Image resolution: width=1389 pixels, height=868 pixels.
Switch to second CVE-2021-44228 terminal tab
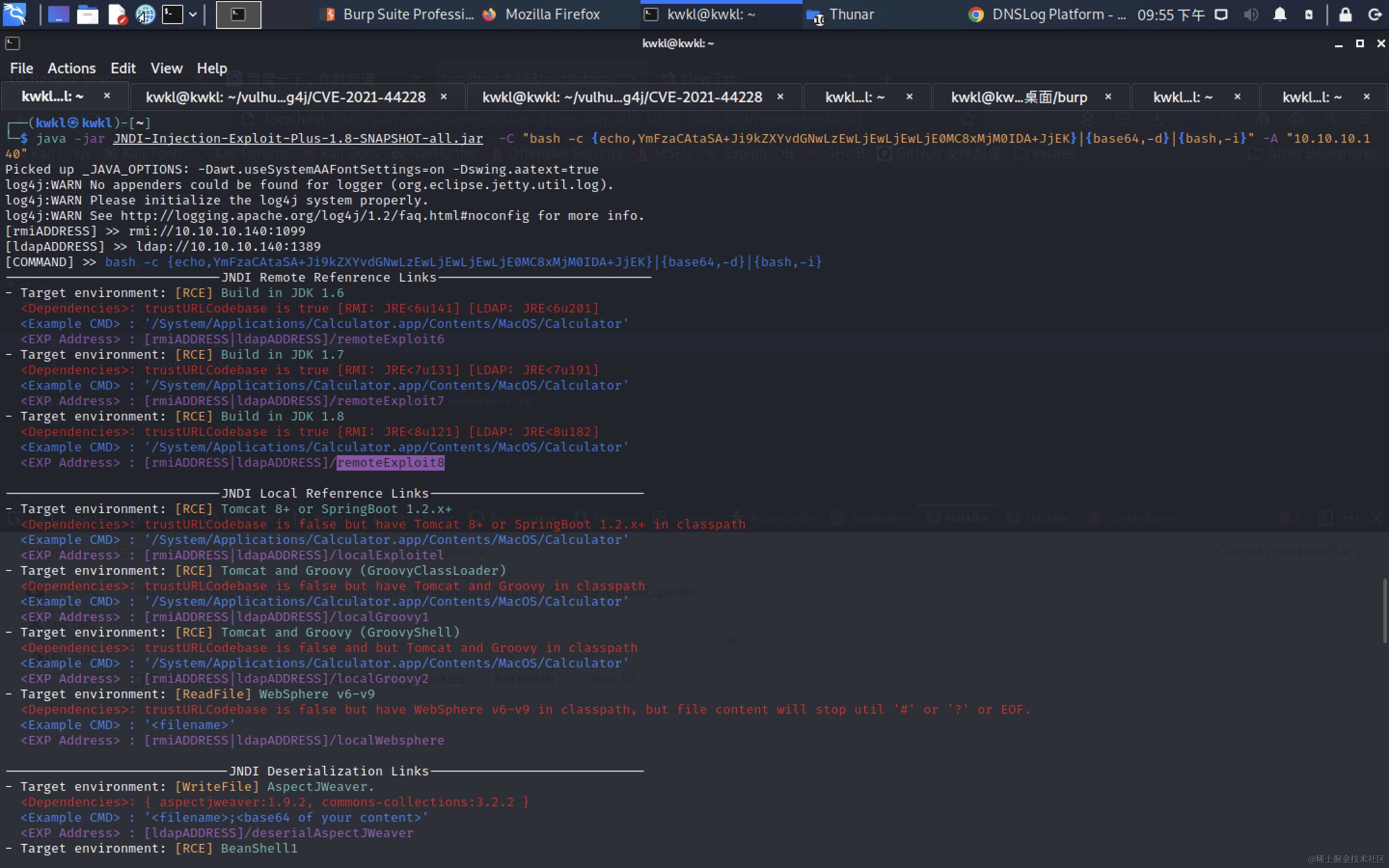[x=622, y=97]
